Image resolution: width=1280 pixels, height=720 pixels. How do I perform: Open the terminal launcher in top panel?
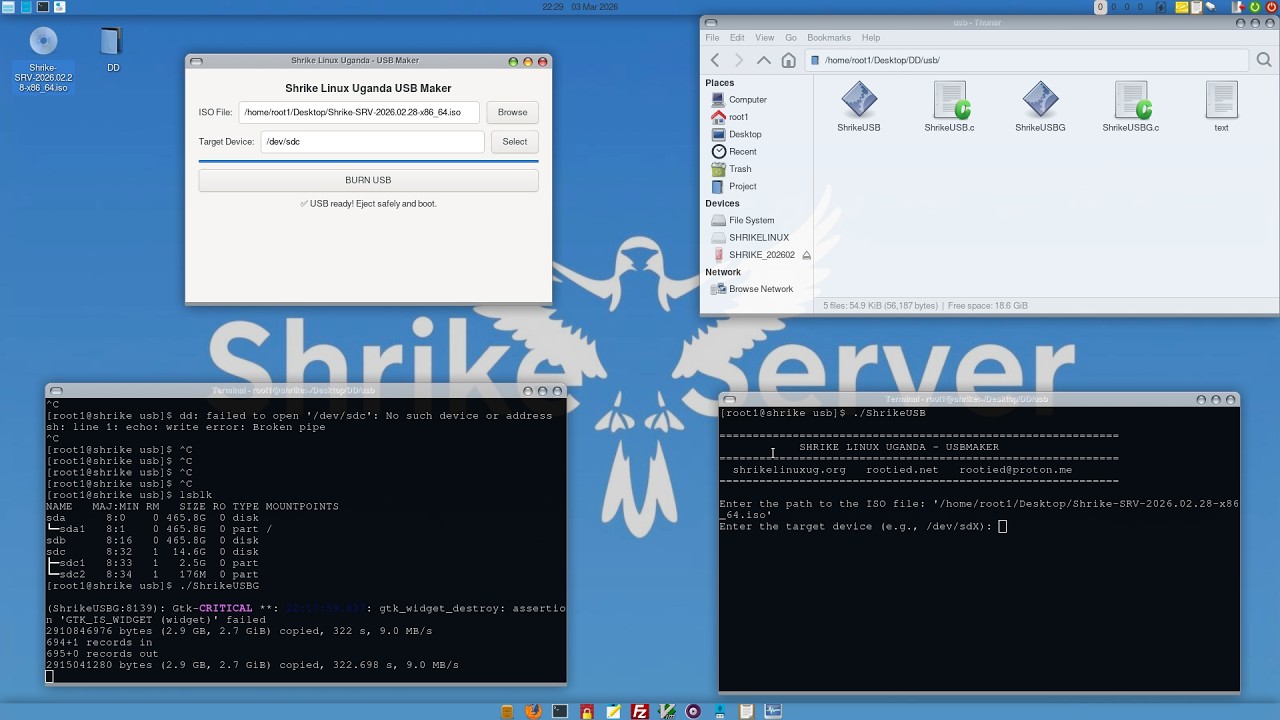click(43, 7)
